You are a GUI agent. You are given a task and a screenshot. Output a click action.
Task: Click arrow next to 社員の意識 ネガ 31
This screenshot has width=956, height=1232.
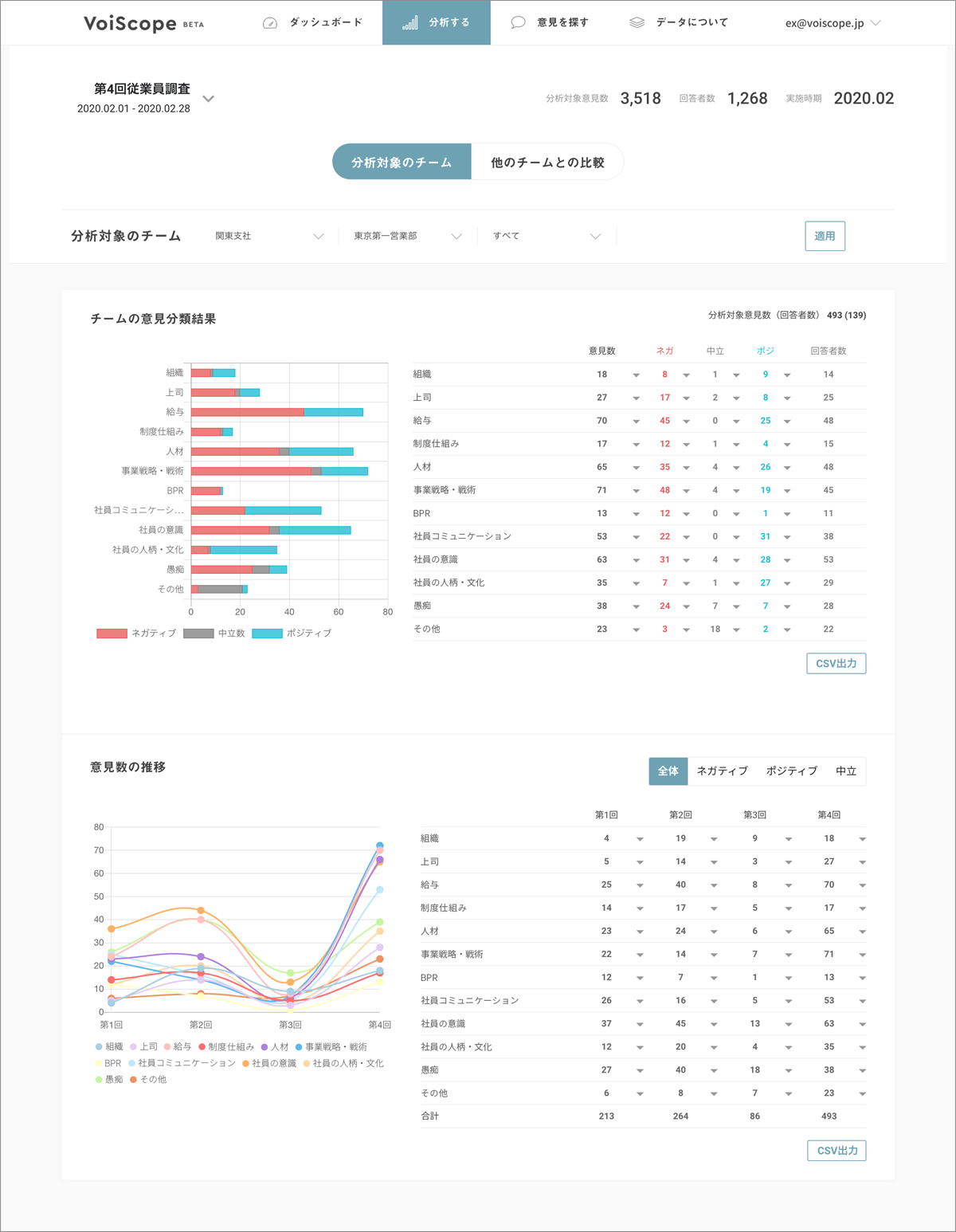[x=686, y=560]
